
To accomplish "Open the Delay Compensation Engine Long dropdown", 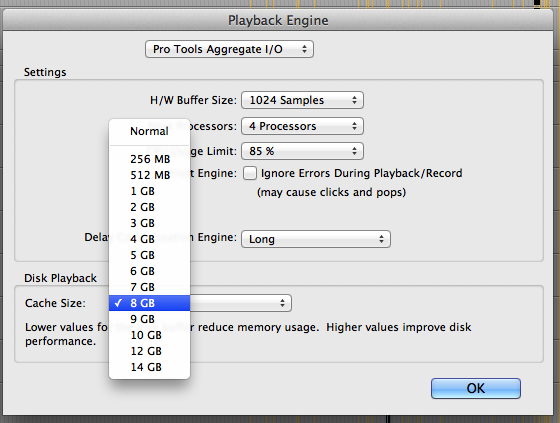I will [316, 239].
